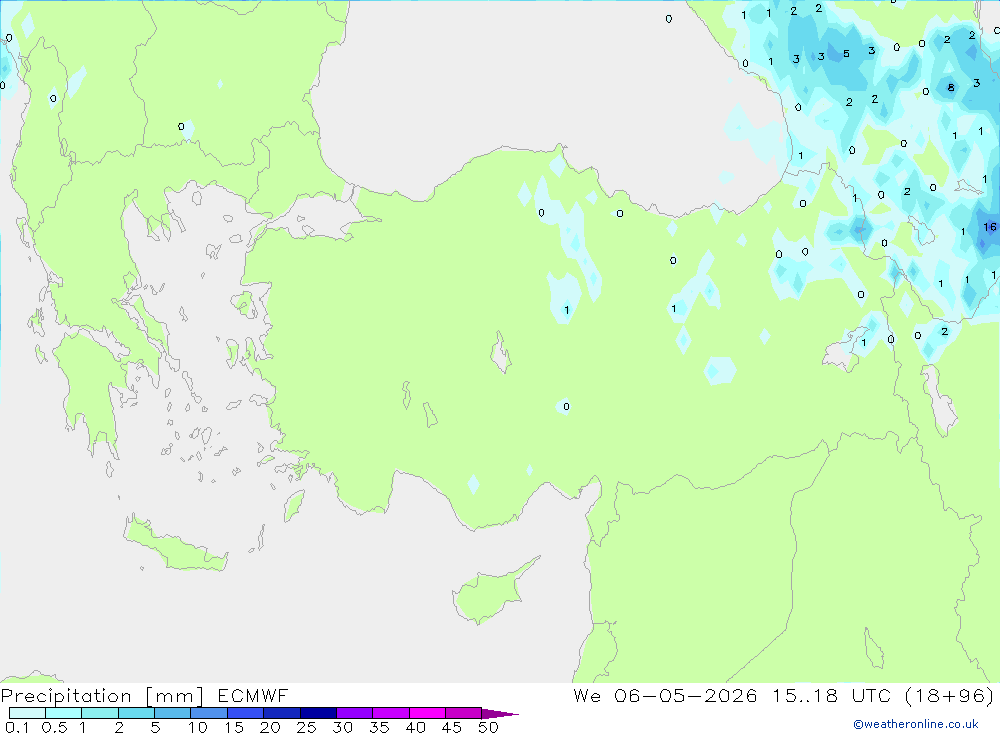1000x733 pixels.
Task: Click the 'Precipitation [mm]' title text
Action: tap(102, 696)
